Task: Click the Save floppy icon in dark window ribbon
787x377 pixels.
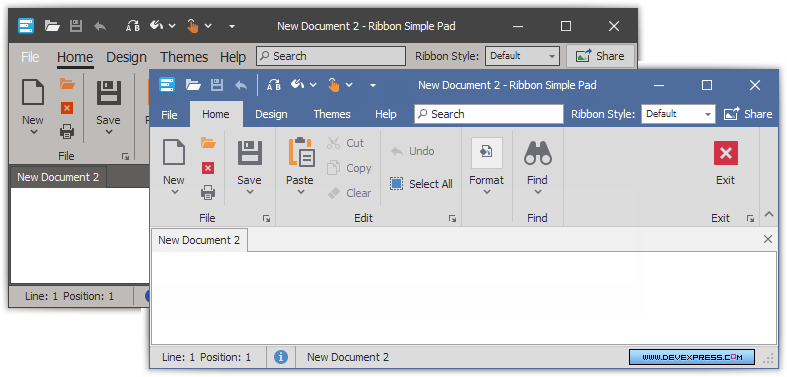Action: (109, 93)
